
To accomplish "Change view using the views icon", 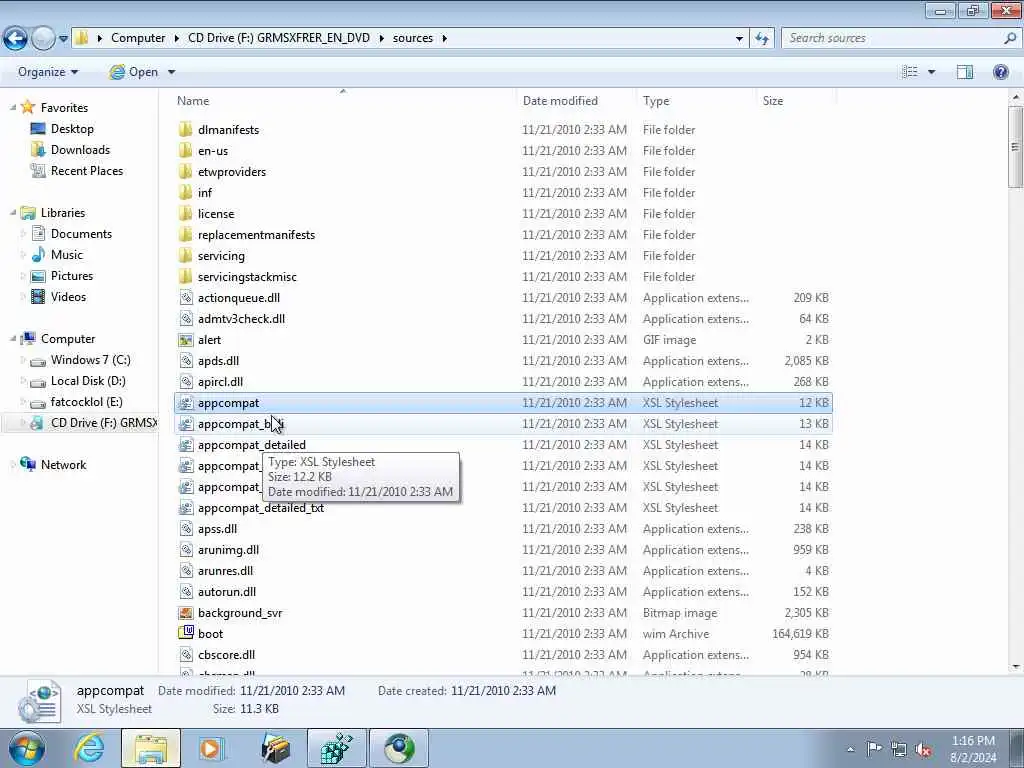I will coord(910,72).
